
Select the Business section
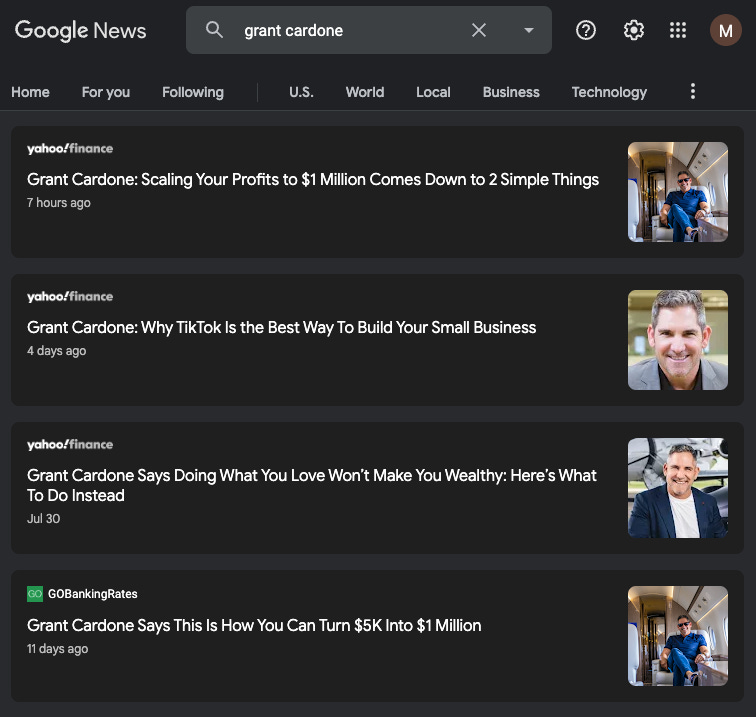point(511,92)
